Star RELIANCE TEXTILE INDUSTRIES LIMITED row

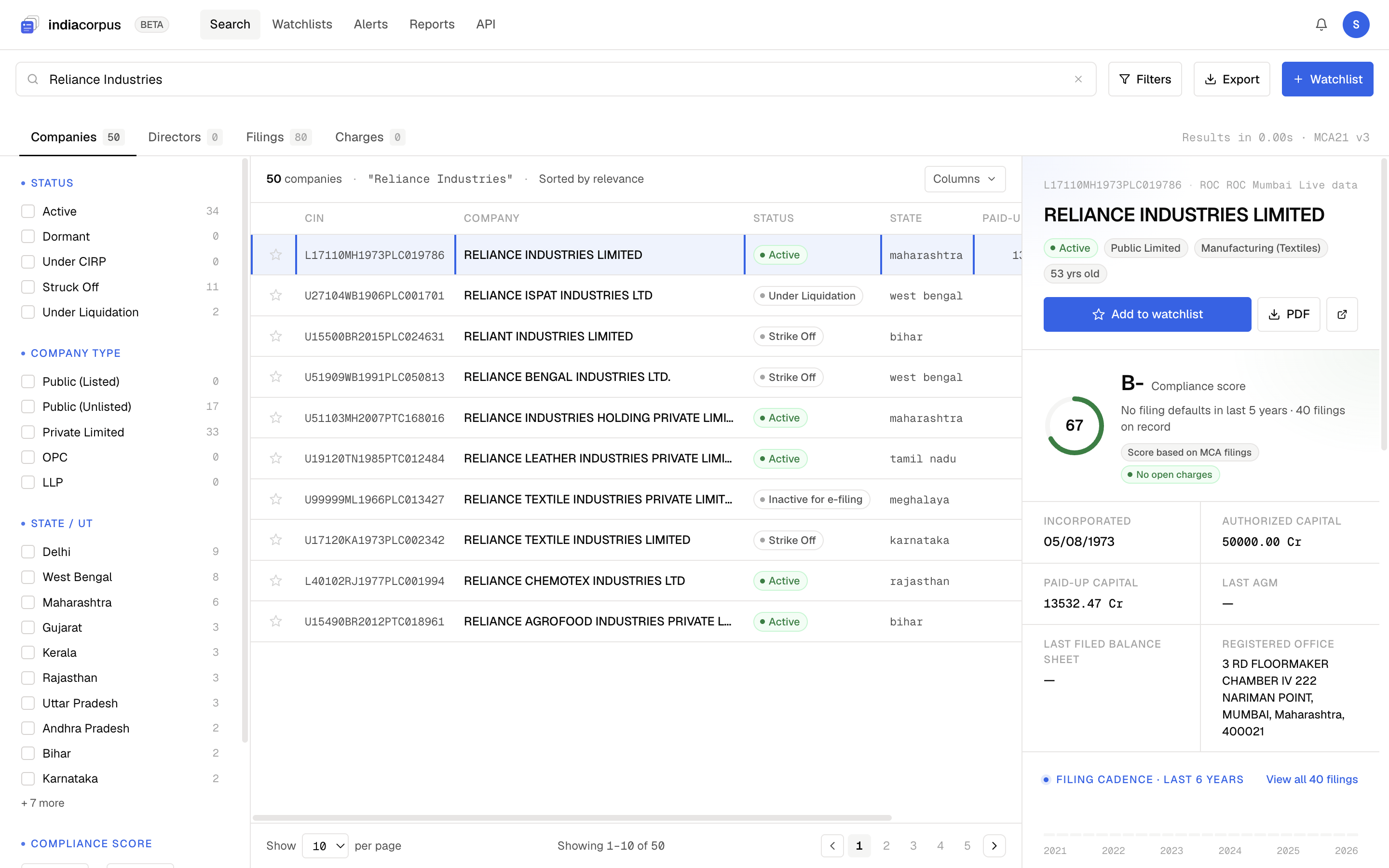point(276,540)
